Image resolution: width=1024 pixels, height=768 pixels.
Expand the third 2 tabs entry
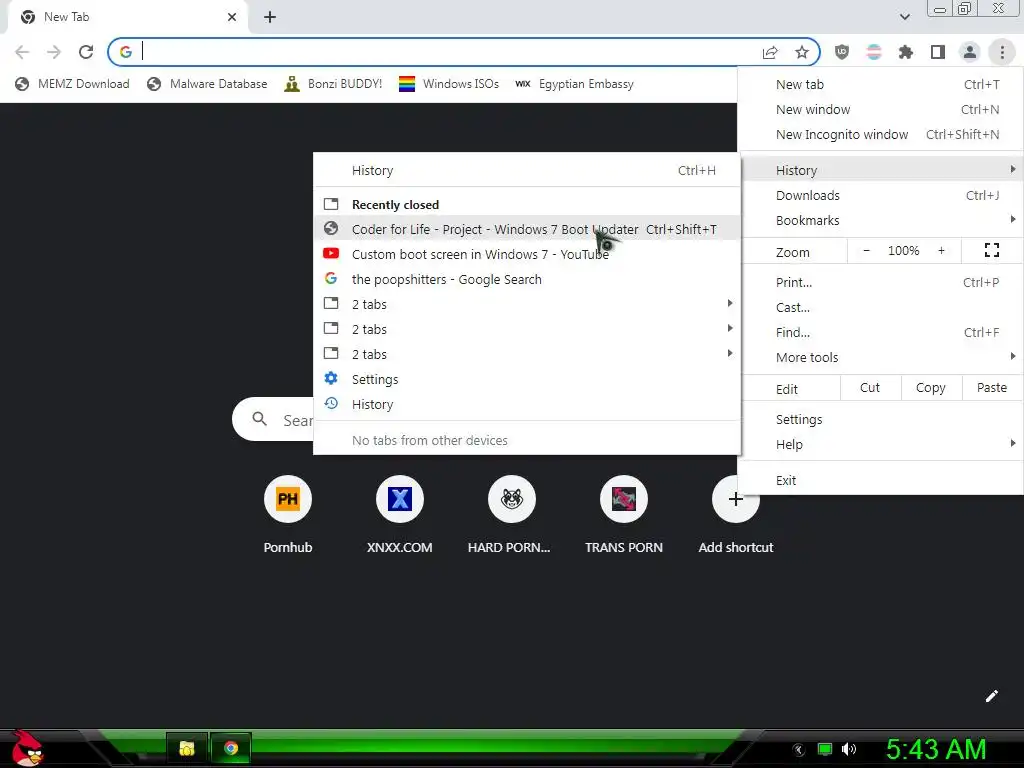click(527, 353)
